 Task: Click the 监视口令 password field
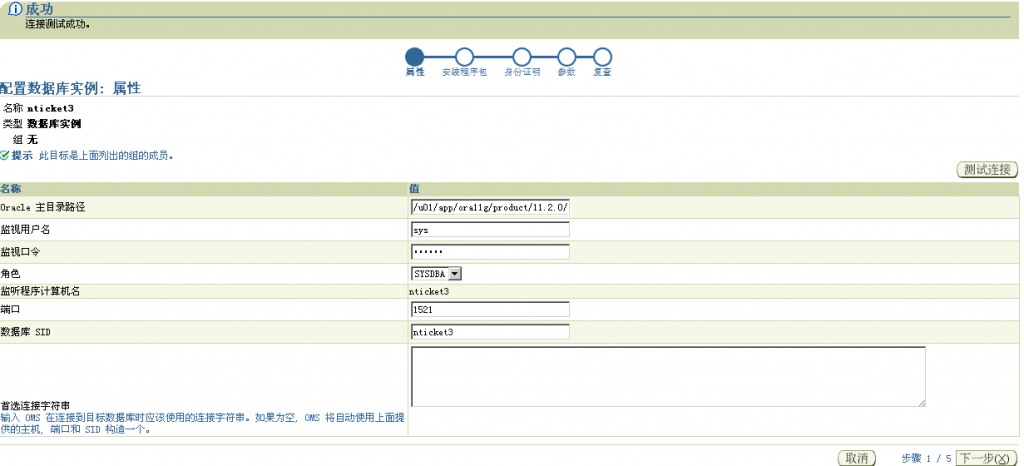[x=490, y=252]
